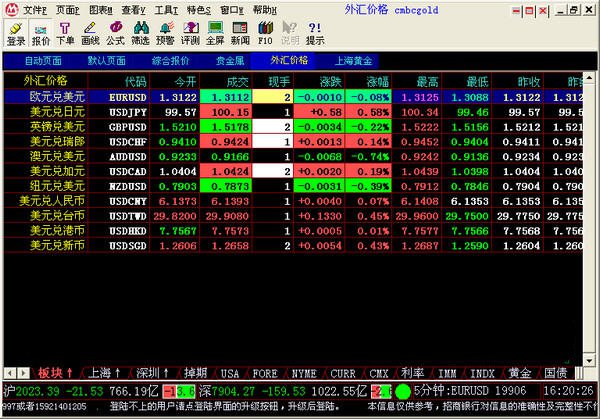
Task: Activate the 画线 draw line tool
Action: [90, 34]
